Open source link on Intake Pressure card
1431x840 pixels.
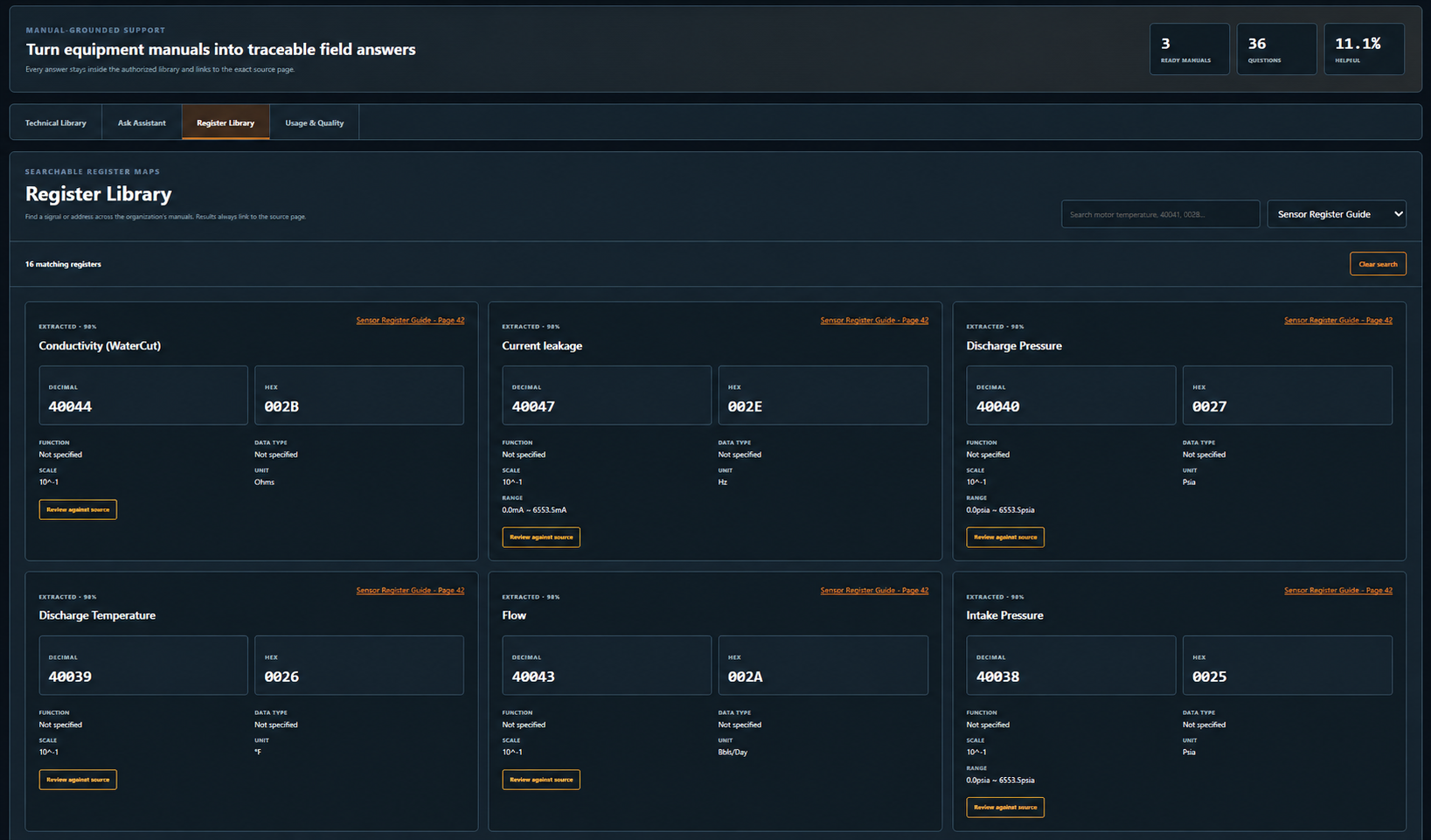1338,590
